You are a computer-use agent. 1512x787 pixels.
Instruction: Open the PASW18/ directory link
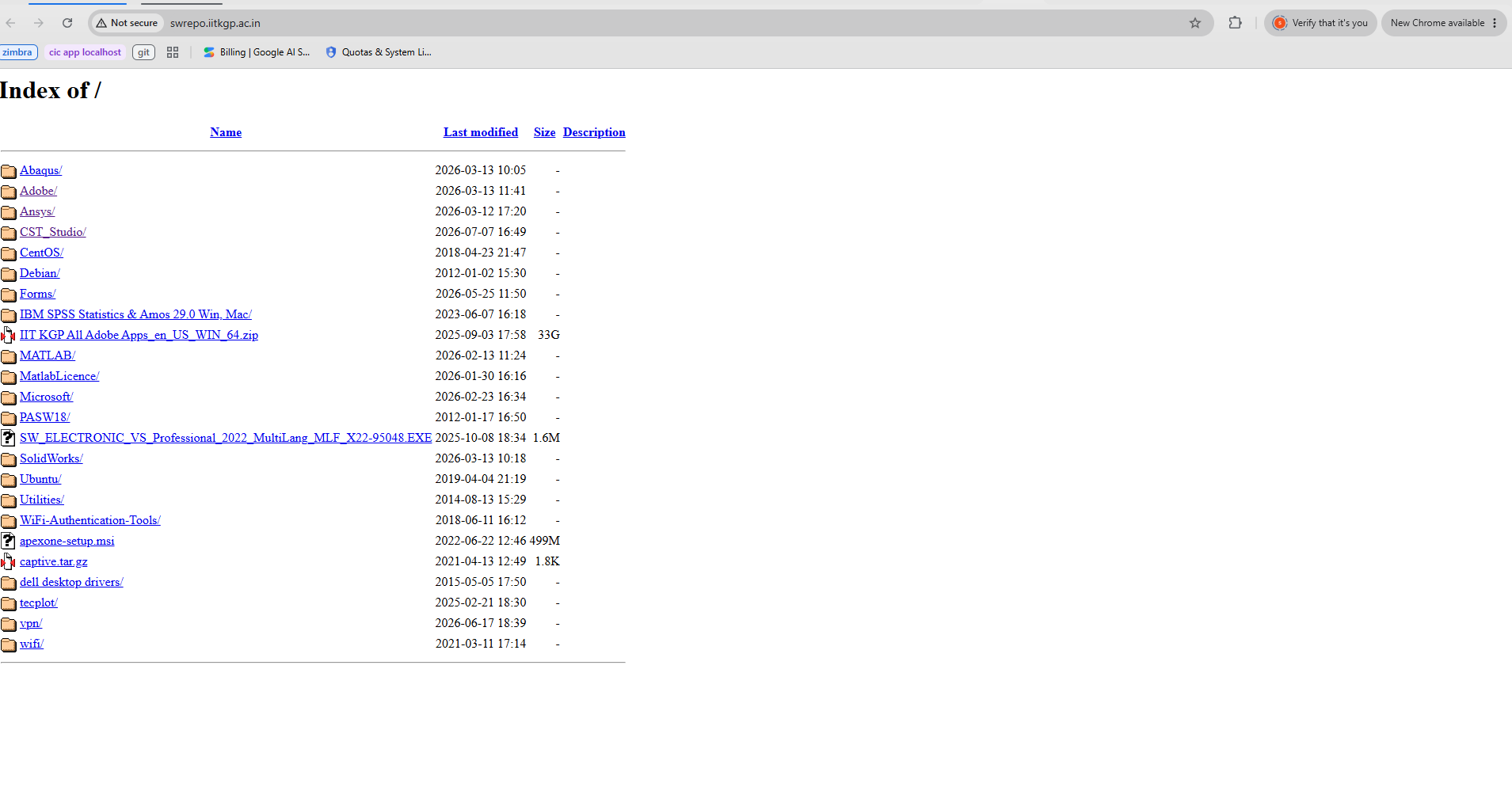pyautogui.click(x=44, y=417)
